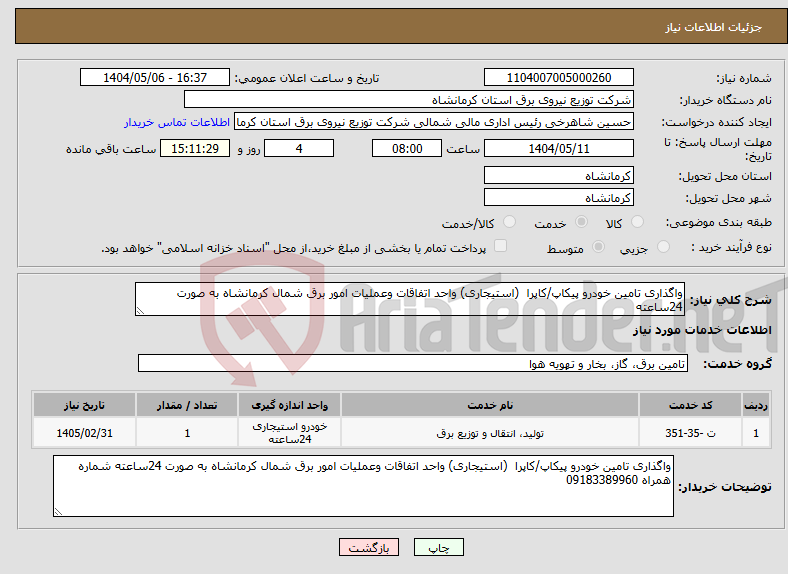Click the شرح کلی نیاز label
Screen dimensions: 788x574
731,300
